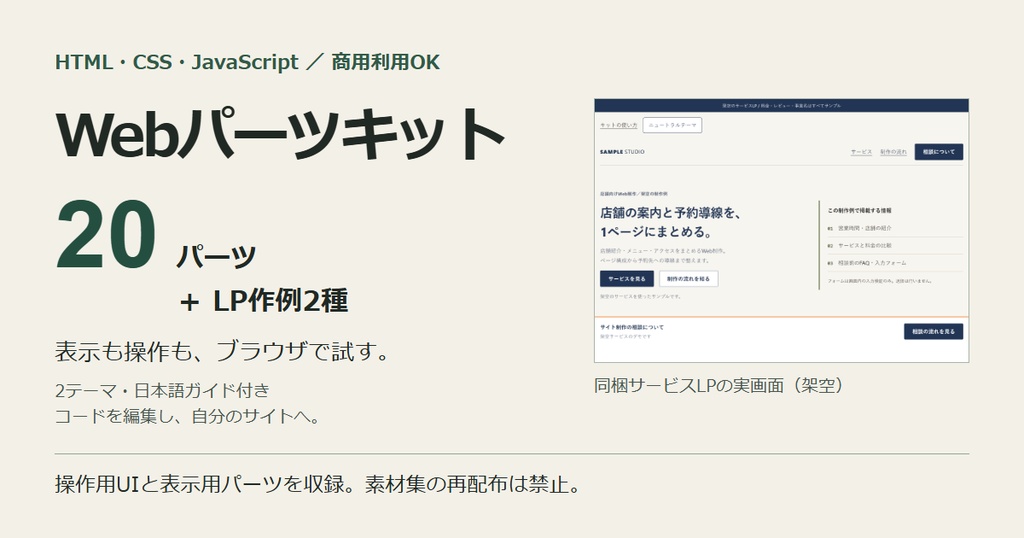Select the ニュートラルテーマ theme button
1024x538 pixels.
click(x=672, y=125)
